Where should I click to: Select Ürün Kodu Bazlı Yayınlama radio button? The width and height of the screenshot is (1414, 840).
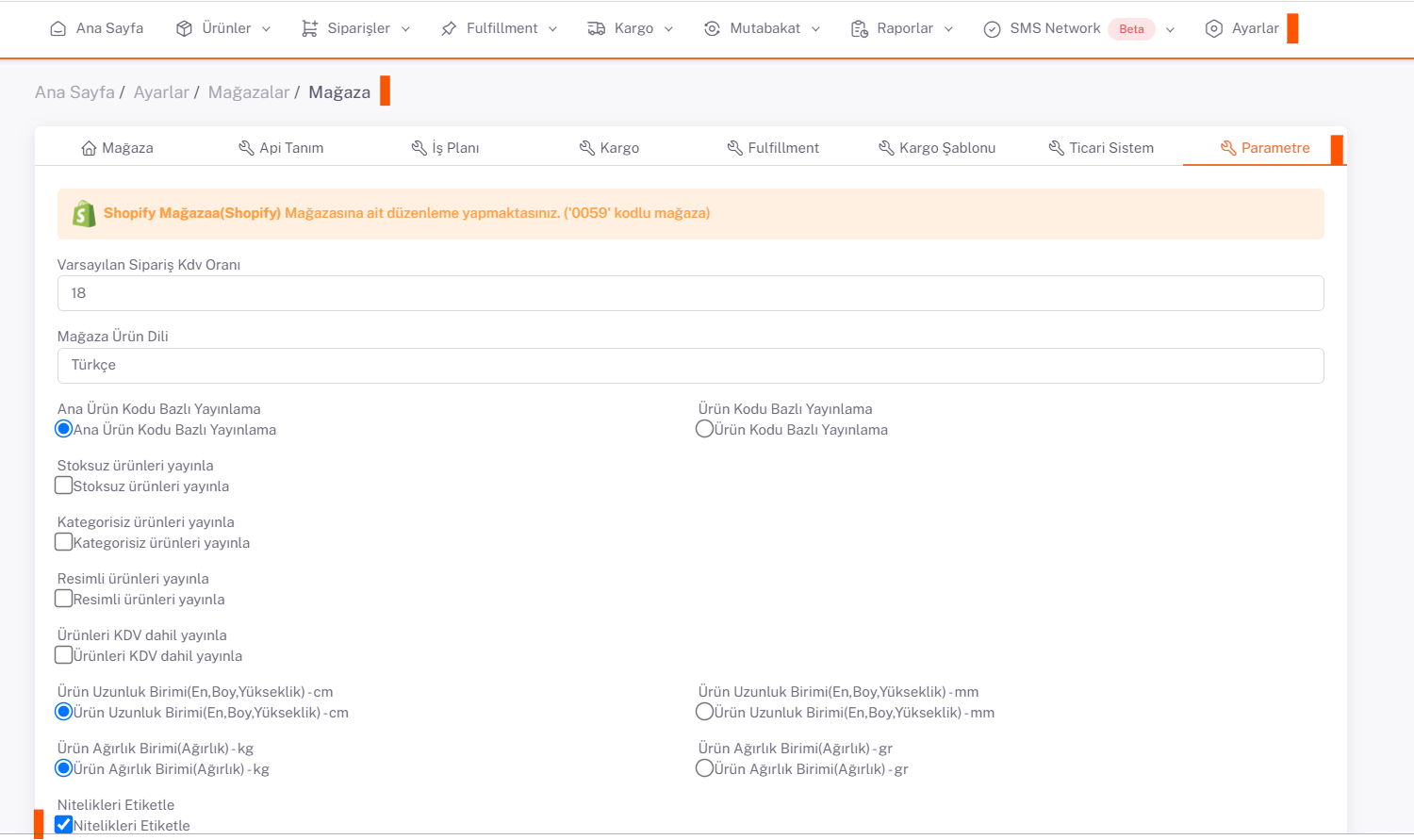coord(704,429)
